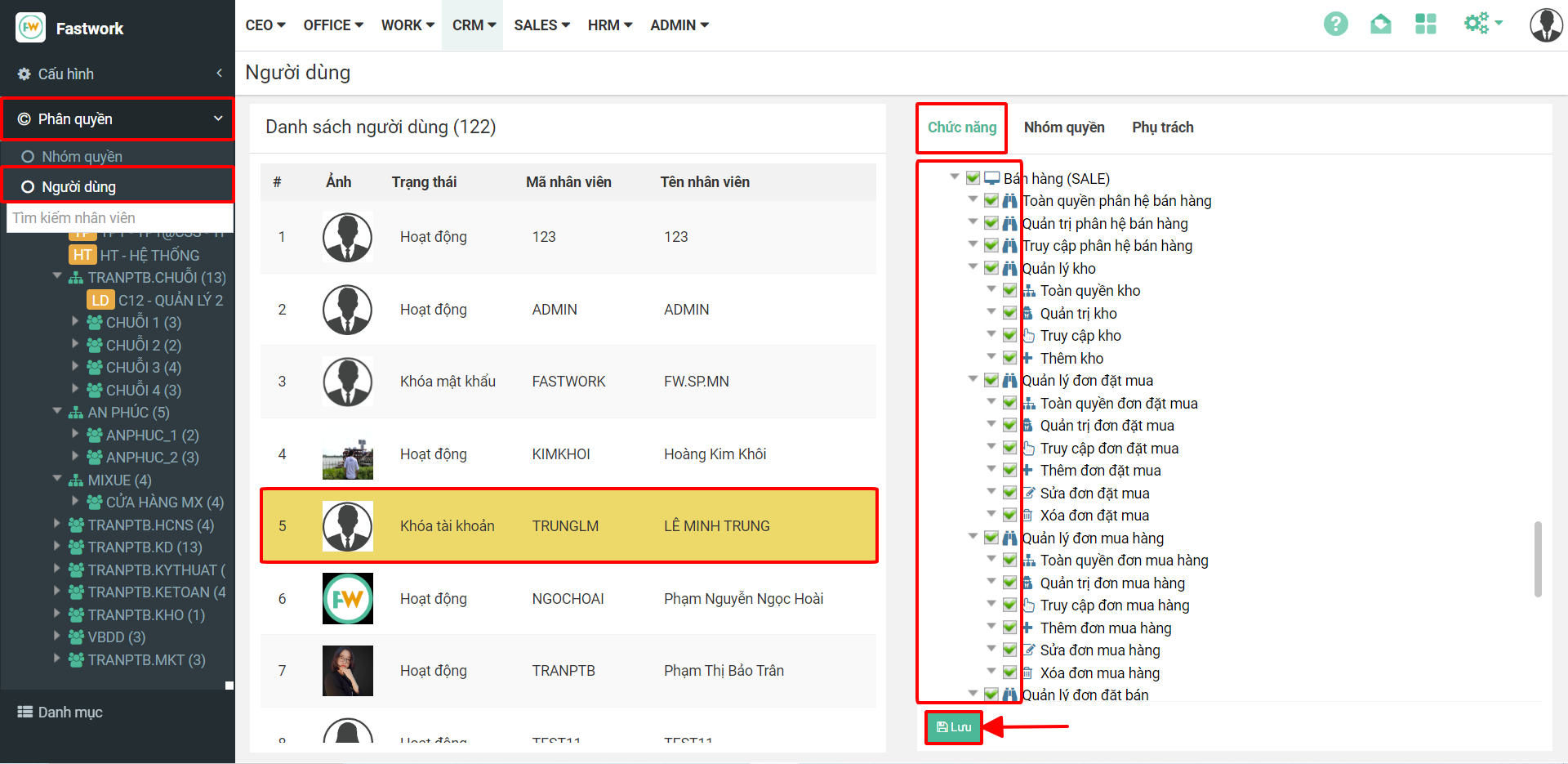This screenshot has width=1568, height=764.
Task: Click the Fastwork logo icon
Action: (x=31, y=28)
